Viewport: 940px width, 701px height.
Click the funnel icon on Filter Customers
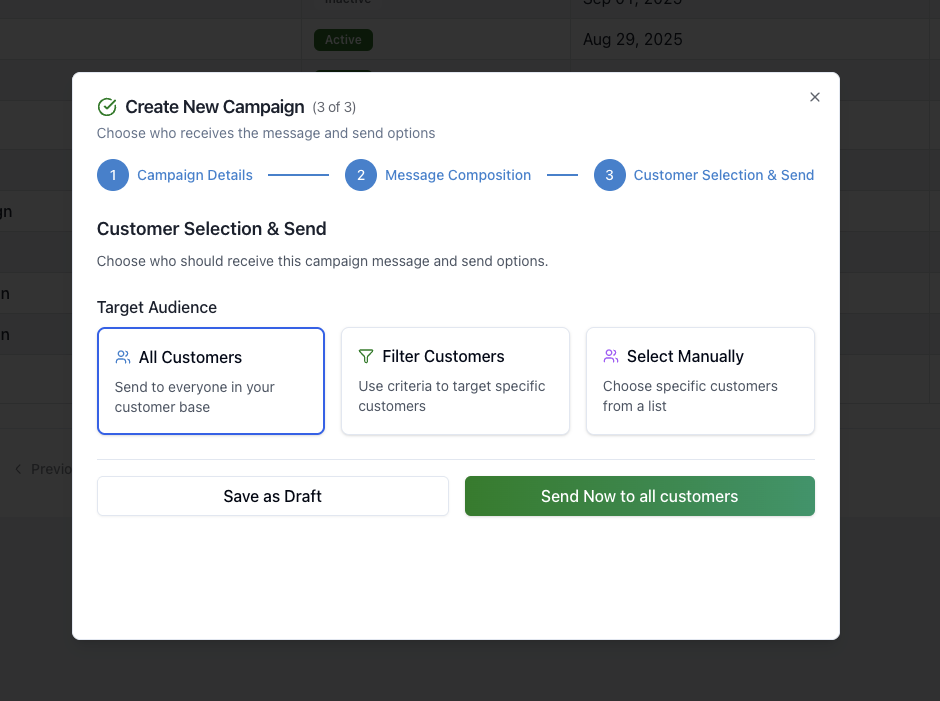point(366,356)
